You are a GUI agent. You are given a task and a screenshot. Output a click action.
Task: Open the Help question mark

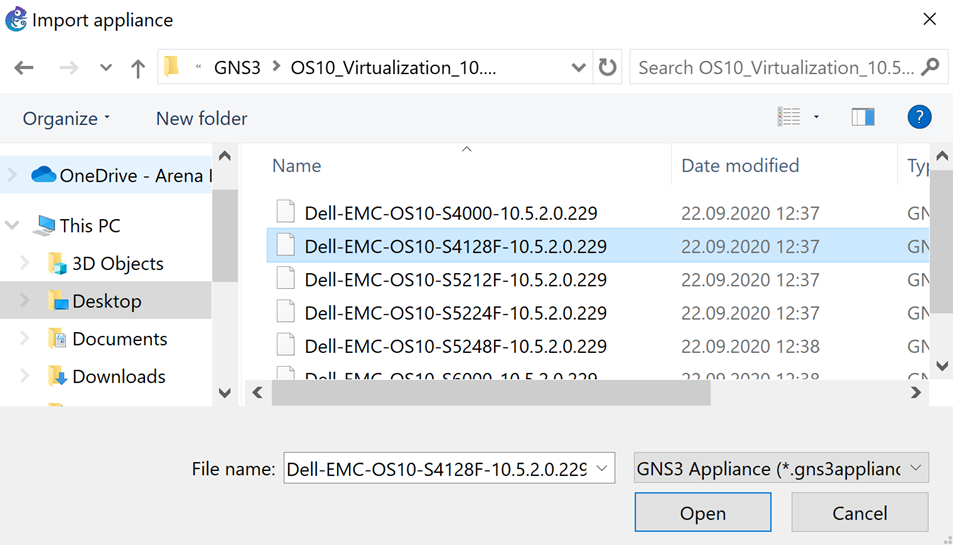[x=919, y=117]
